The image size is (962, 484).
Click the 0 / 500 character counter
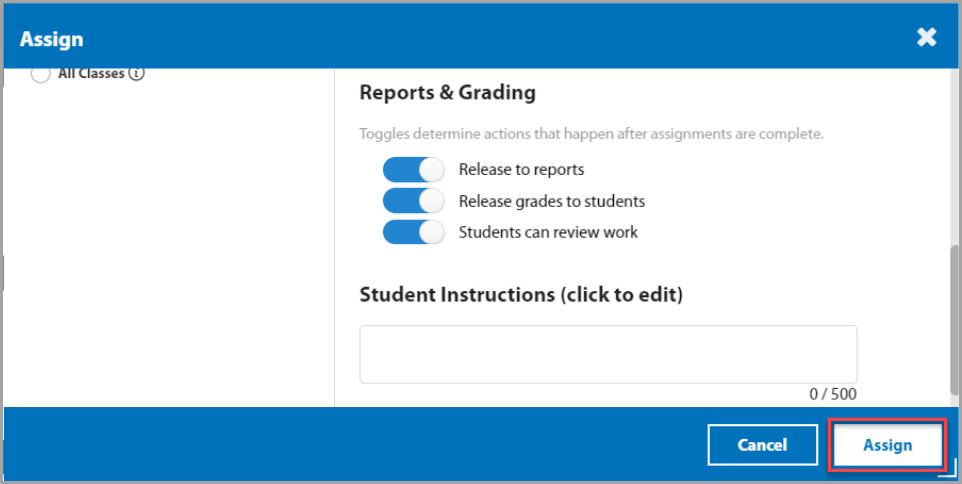[x=832, y=394]
